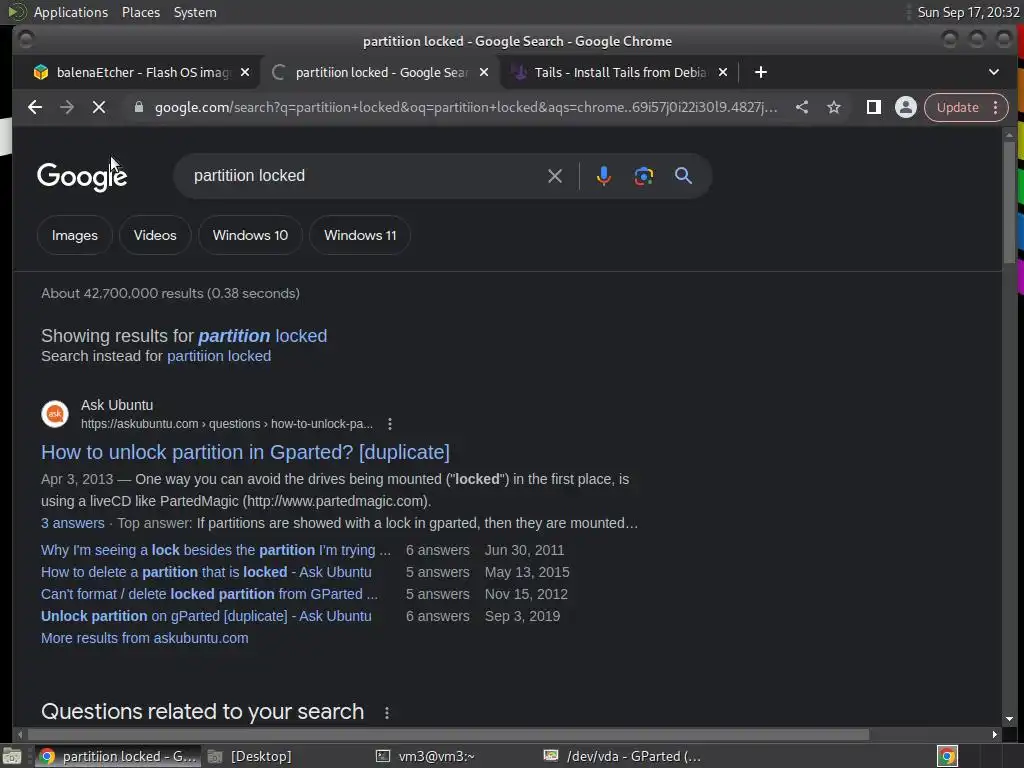This screenshot has width=1024, height=768.
Task: Open 'Unlock partition on gParted [duplicate]' link
Action: (x=206, y=616)
